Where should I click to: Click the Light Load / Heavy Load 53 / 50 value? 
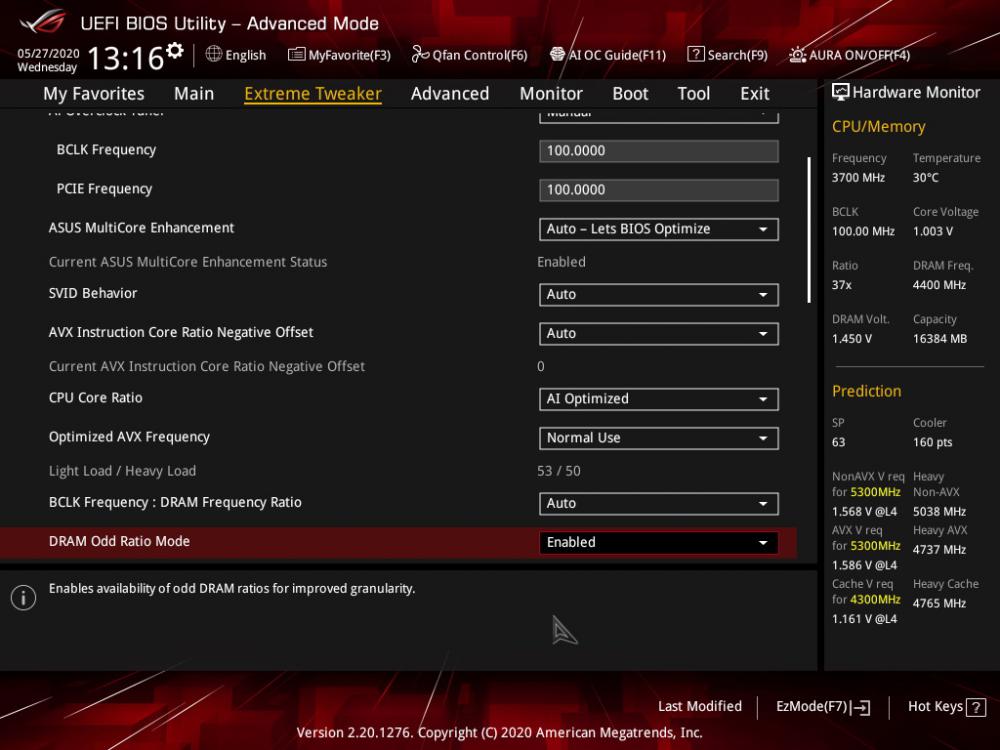[x=559, y=471]
